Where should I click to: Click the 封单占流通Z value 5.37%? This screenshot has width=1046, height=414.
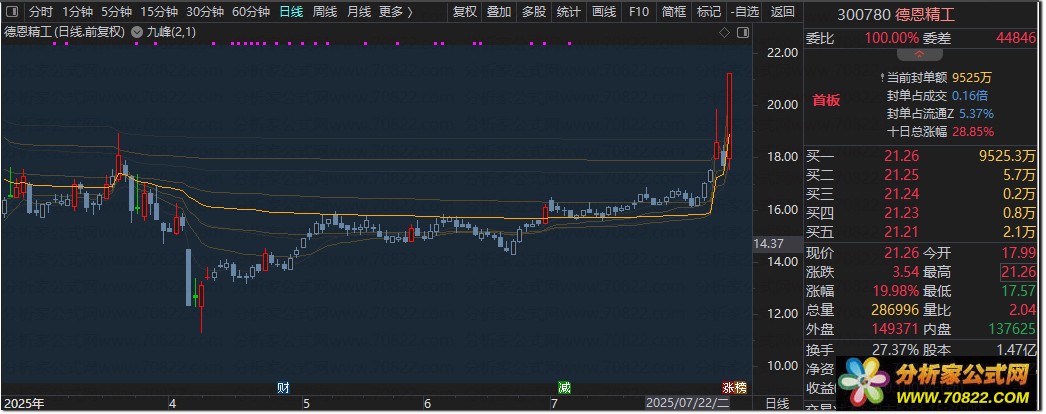[x=977, y=114]
